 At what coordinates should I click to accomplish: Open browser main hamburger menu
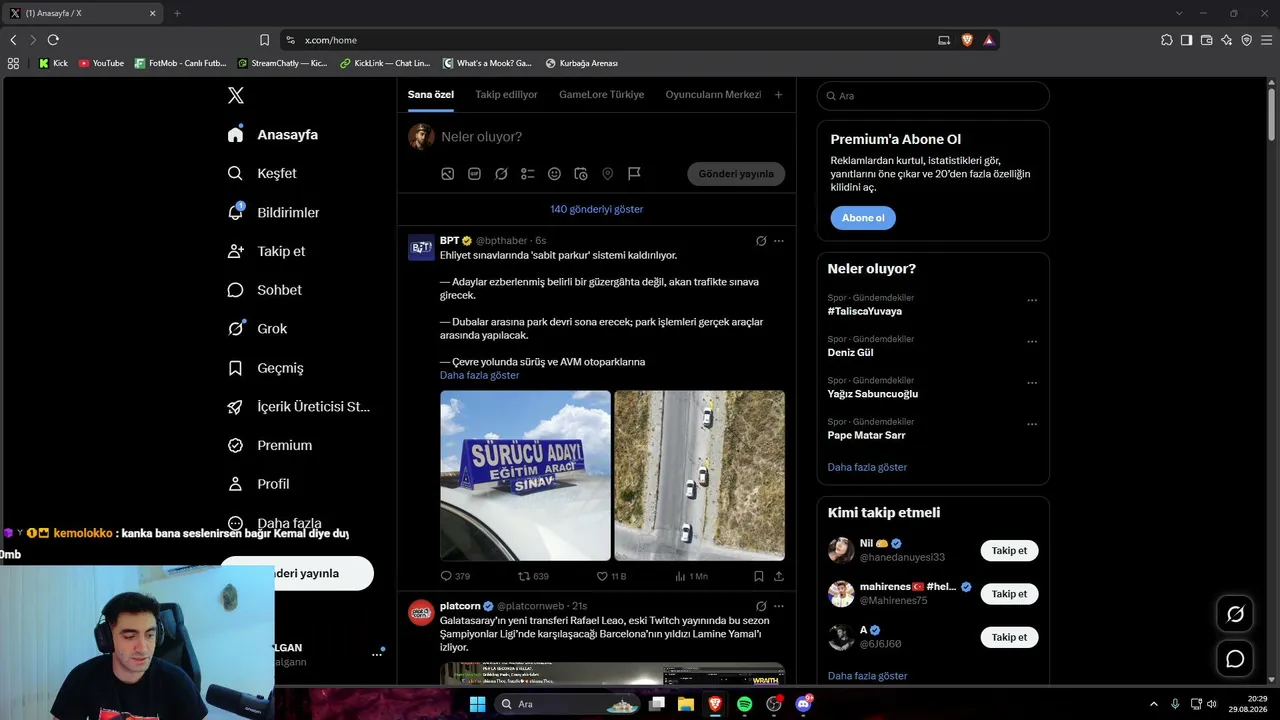pos(1267,40)
